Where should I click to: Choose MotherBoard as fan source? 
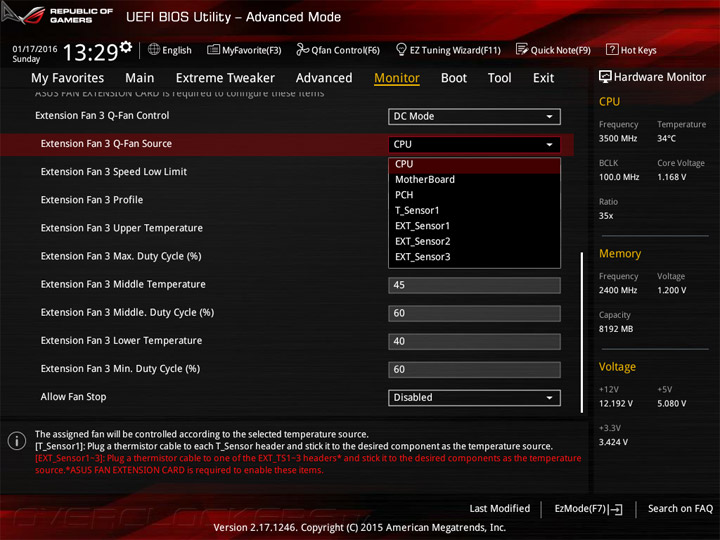pos(474,180)
